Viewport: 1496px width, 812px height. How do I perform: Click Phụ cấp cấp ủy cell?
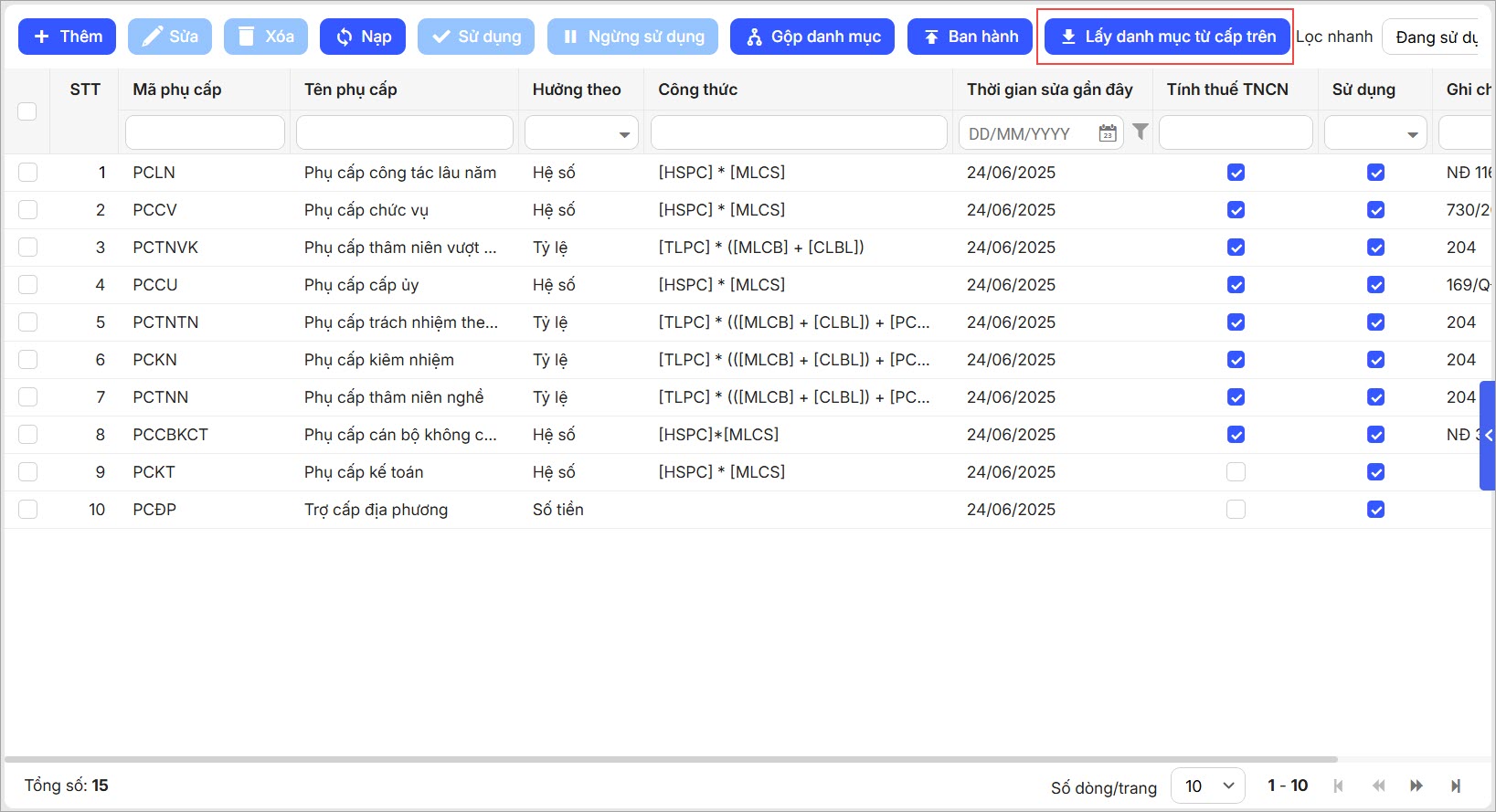[362, 285]
